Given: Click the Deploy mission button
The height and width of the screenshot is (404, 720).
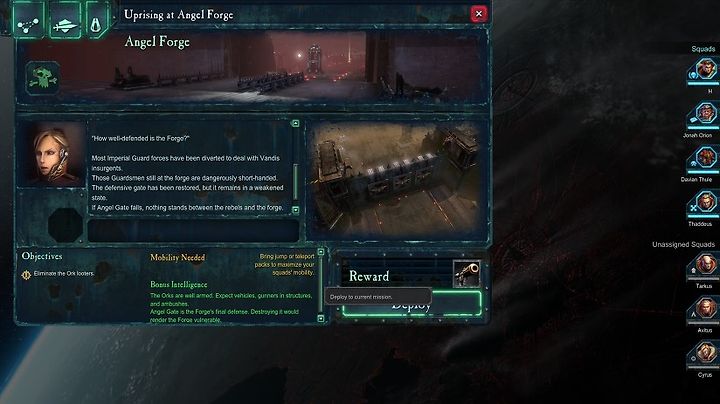Looking at the screenshot, I should [x=412, y=304].
